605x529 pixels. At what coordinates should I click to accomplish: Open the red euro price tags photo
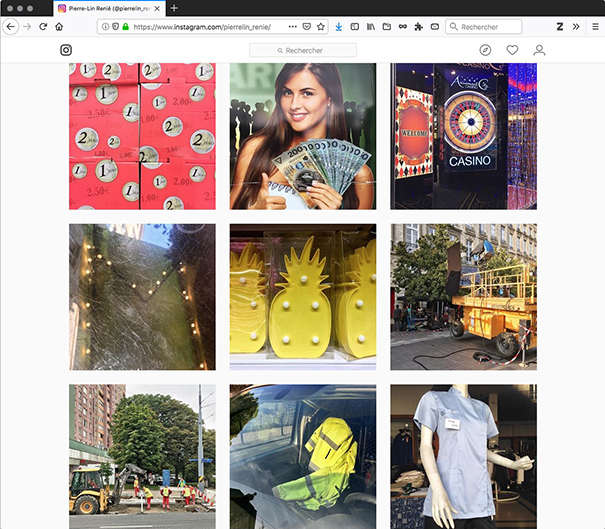pos(142,136)
